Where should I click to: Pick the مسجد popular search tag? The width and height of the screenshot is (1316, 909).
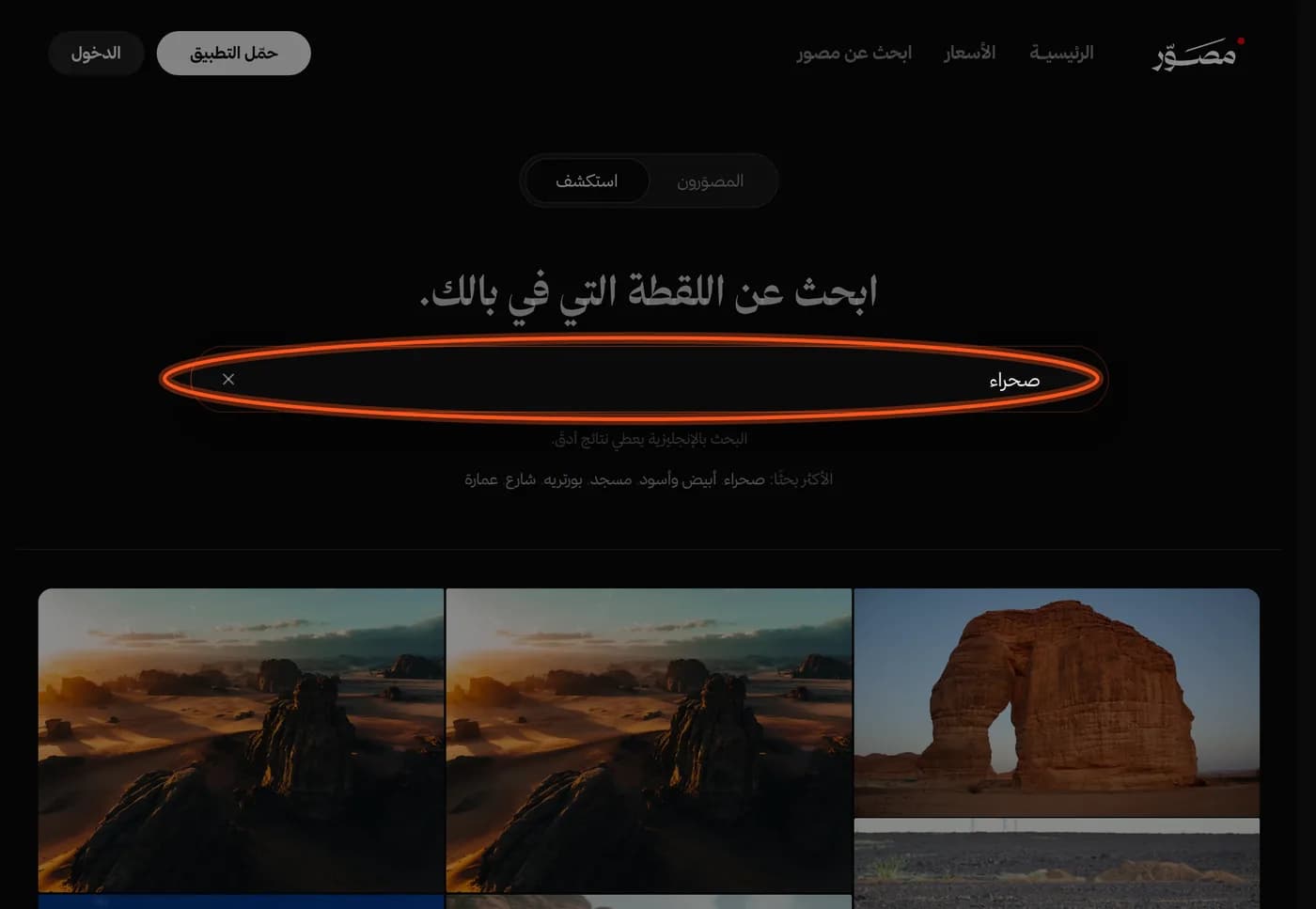coord(611,479)
